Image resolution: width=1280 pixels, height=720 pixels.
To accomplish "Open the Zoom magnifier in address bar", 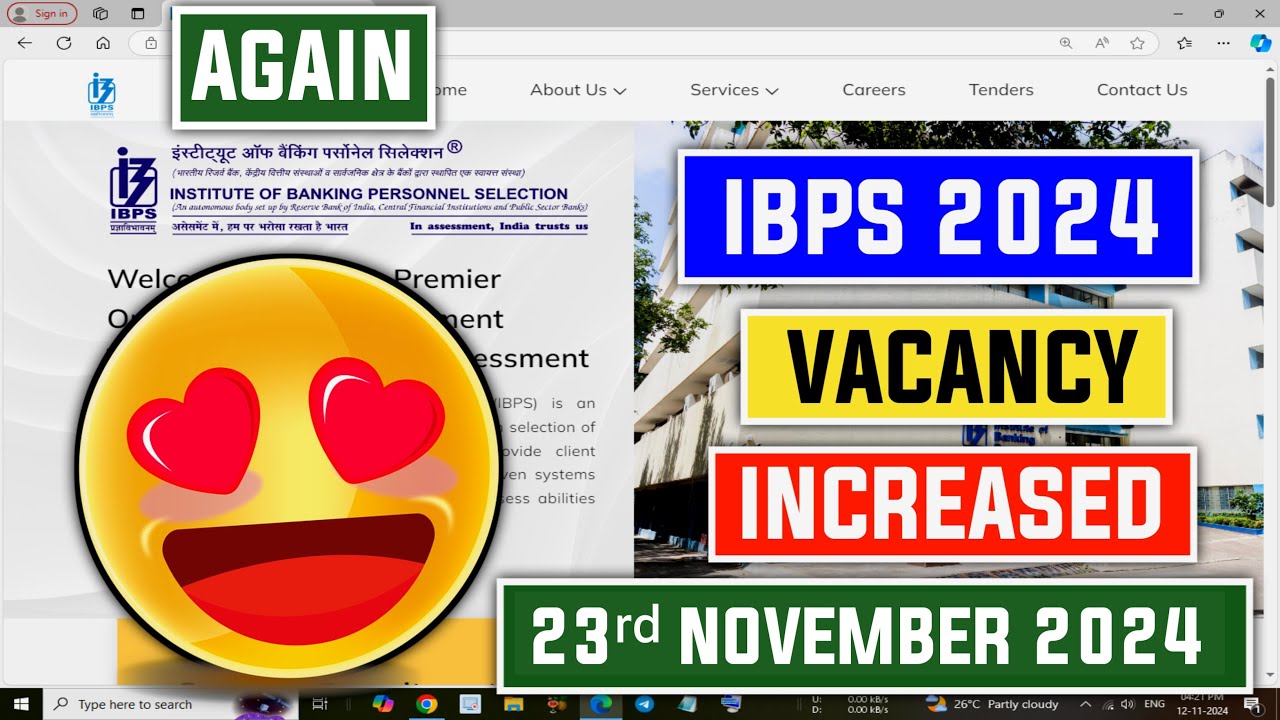I will tap(1066, 43).
